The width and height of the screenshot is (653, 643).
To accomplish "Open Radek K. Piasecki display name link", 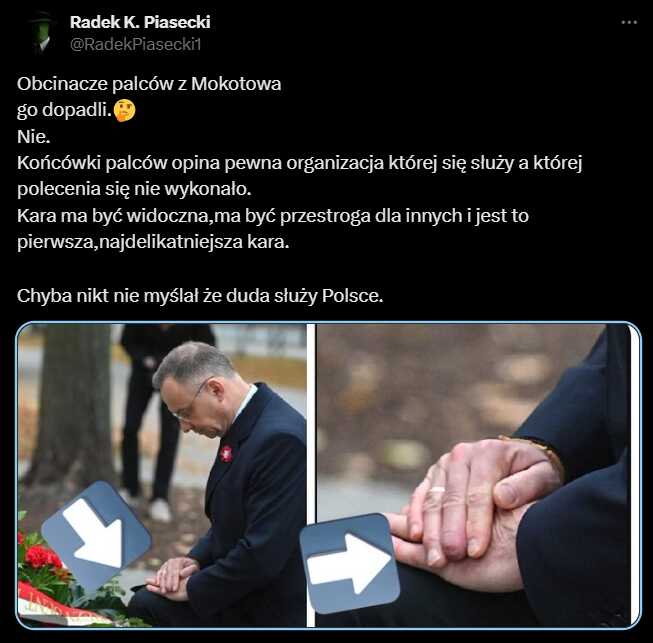I will point(140,22).
